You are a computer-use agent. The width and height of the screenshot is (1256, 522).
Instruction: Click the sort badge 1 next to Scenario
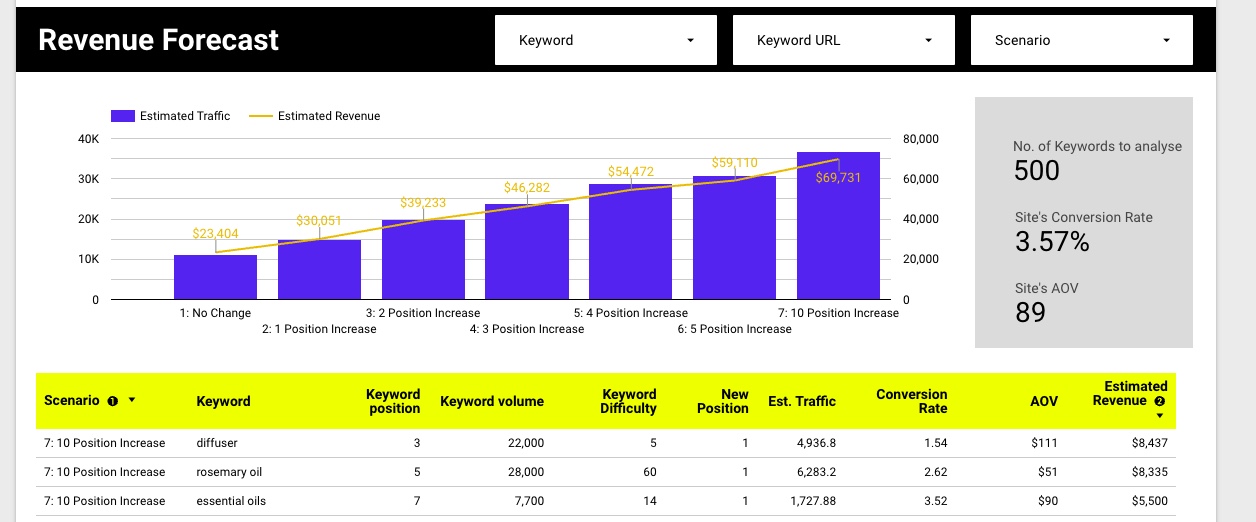click(x=112, y=401)
